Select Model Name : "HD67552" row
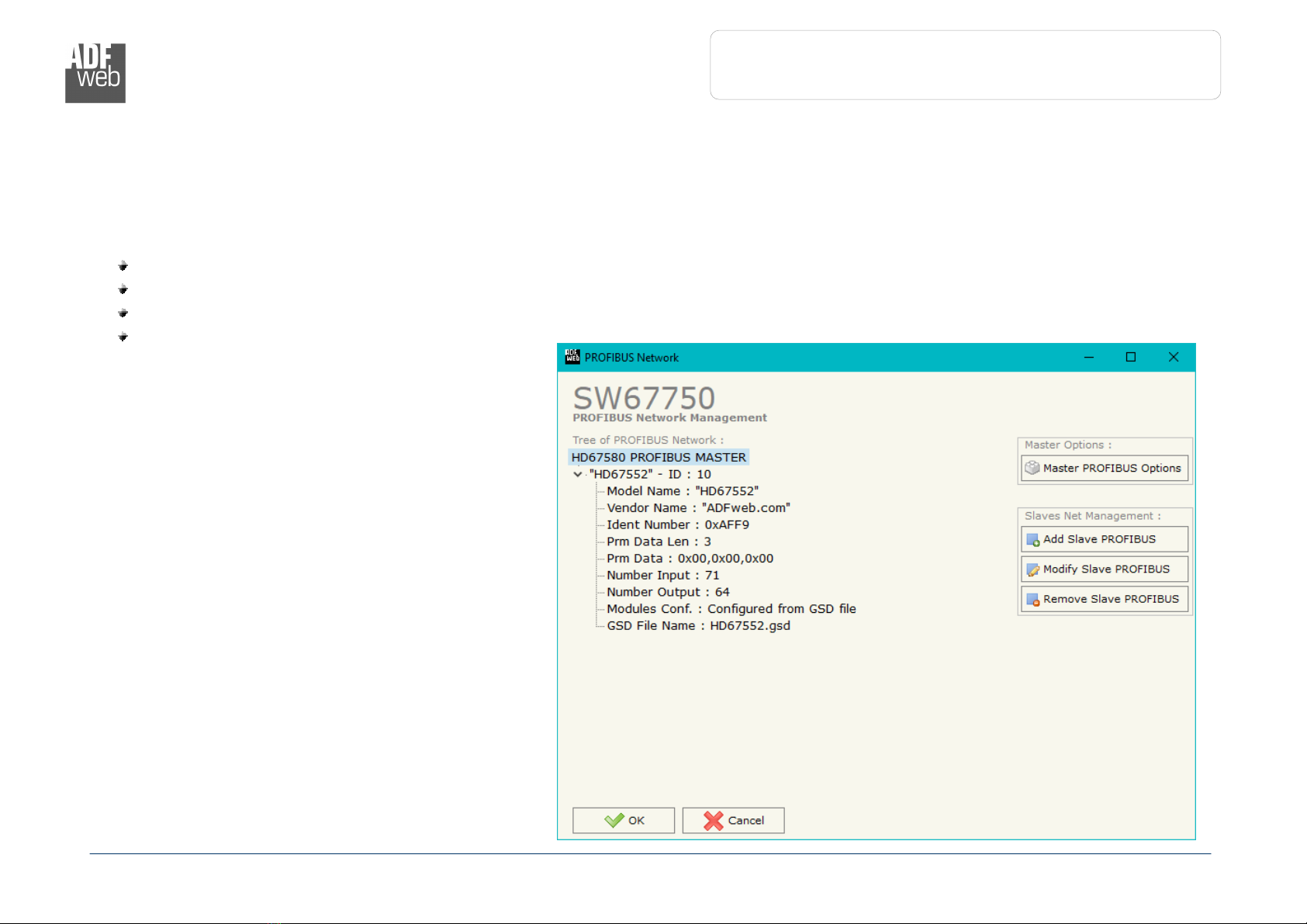 [683, 491]
